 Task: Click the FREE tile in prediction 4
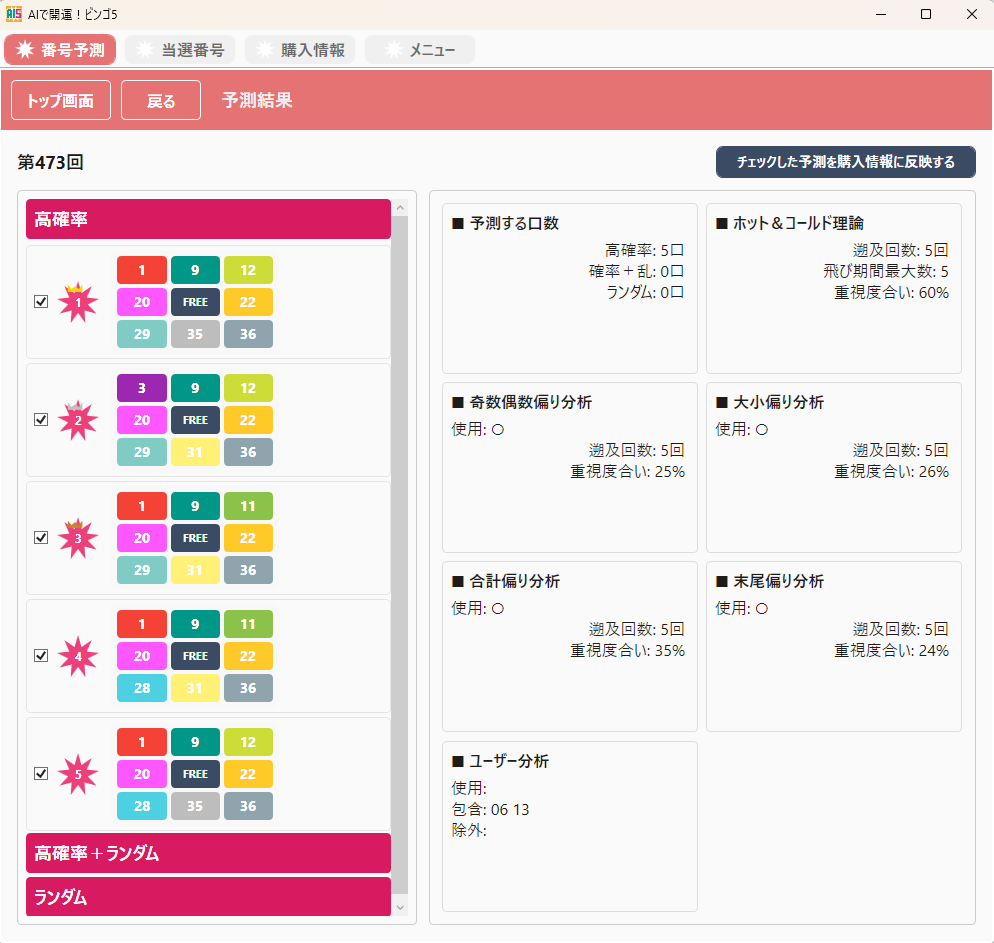[x=195, y=655]
